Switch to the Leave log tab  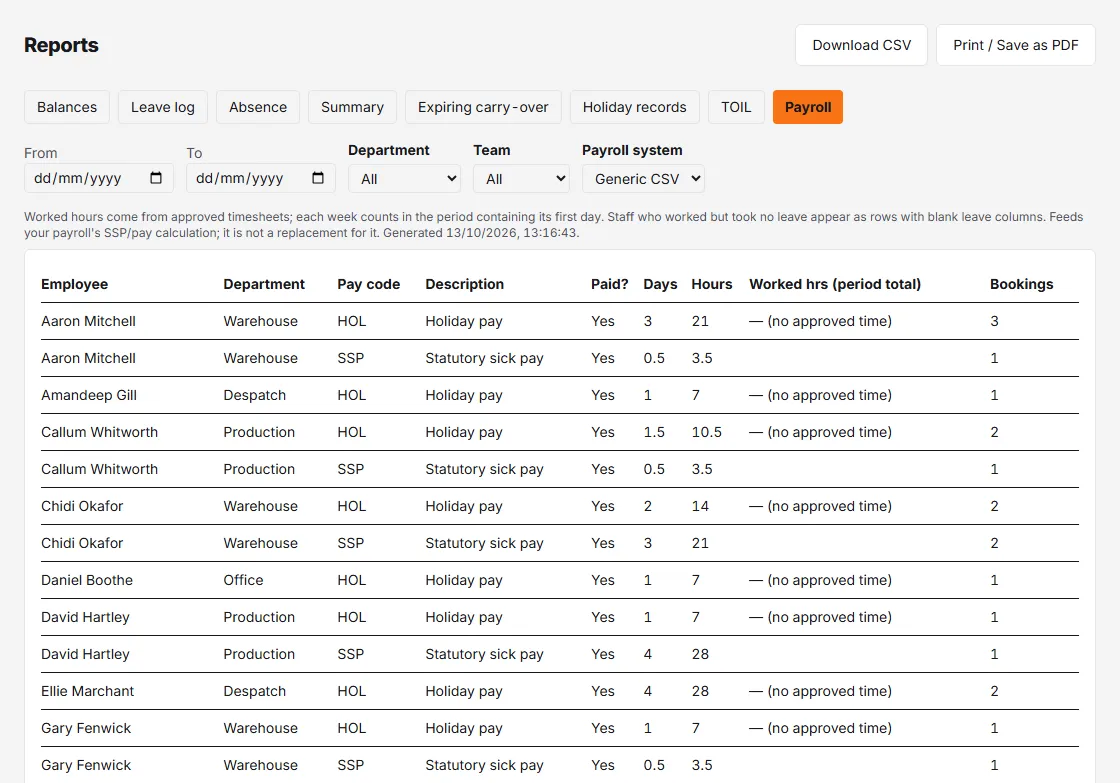click(x=163, y=107)
